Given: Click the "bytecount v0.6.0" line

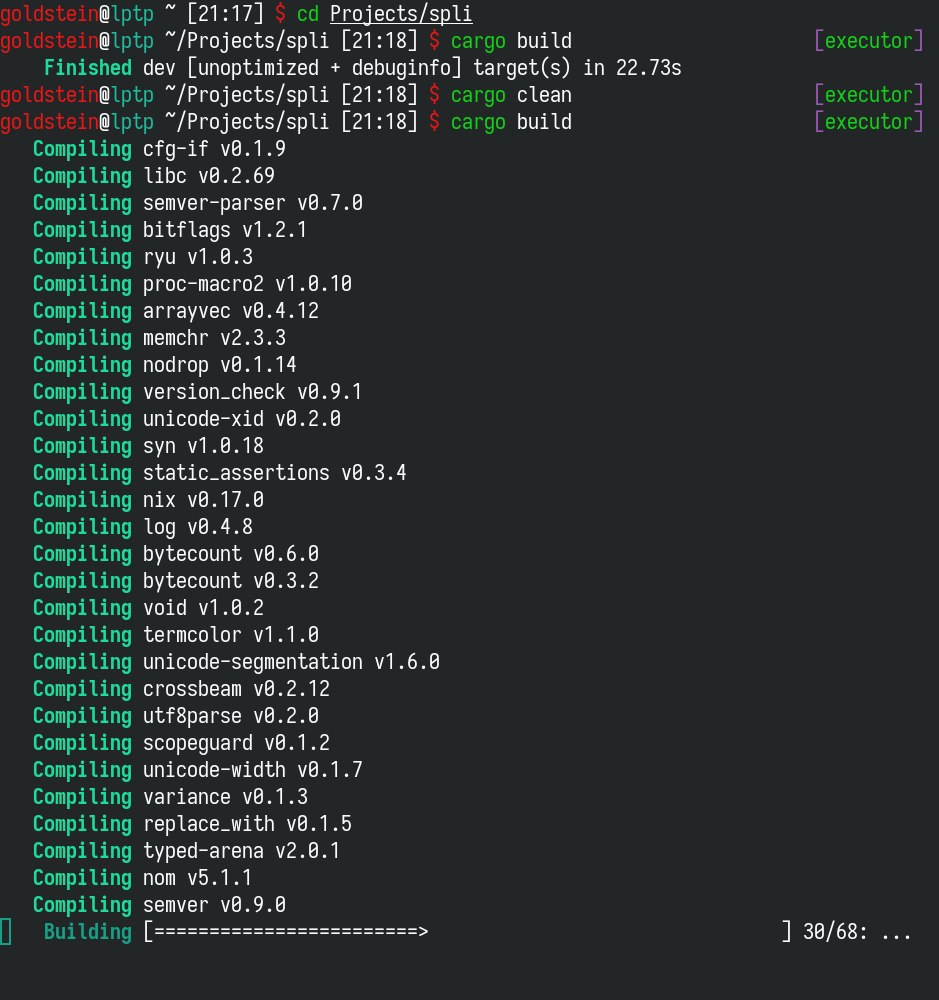Looking at the screenshot, I should (230, 554).
